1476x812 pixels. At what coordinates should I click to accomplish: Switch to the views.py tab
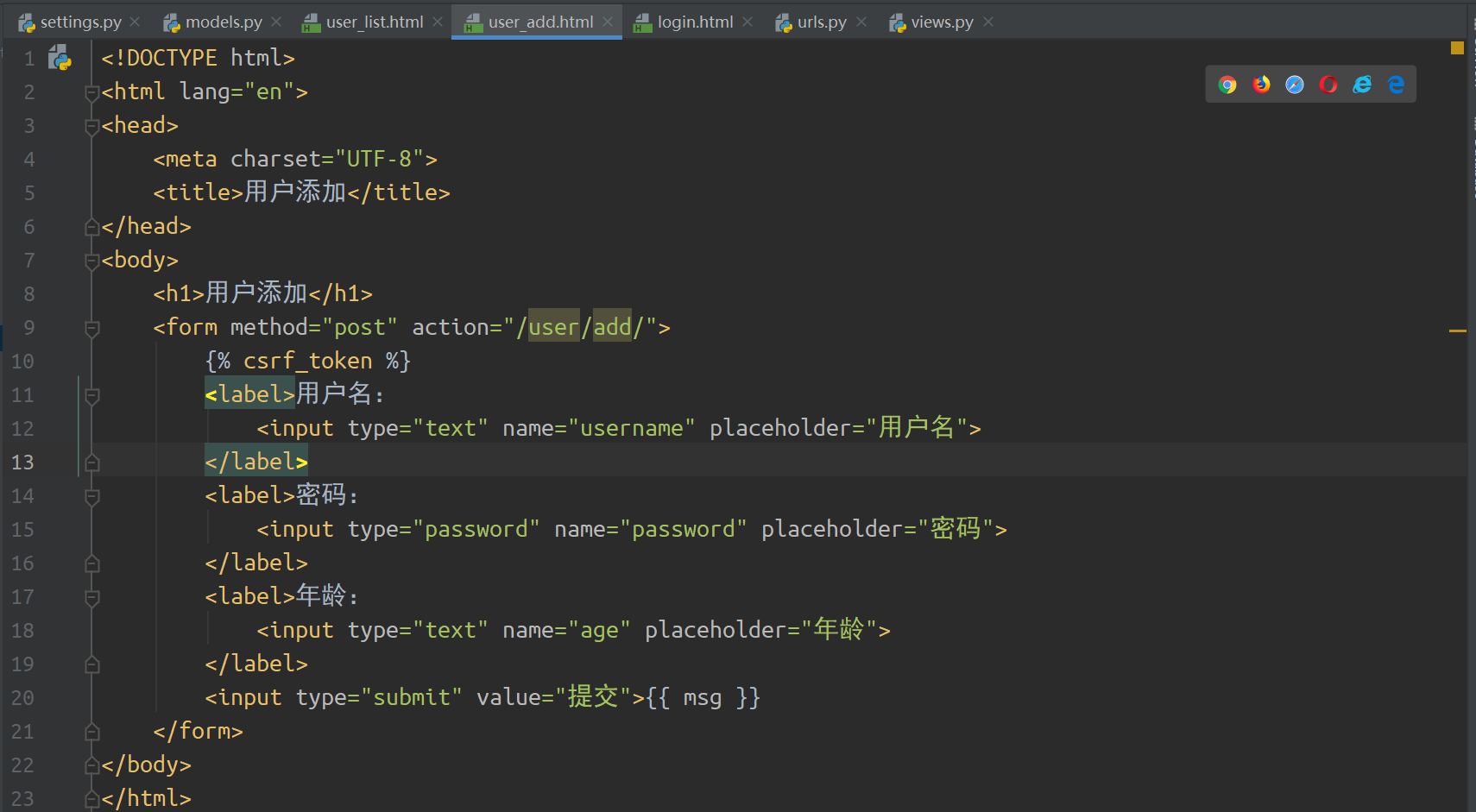[x=942, y=22]
